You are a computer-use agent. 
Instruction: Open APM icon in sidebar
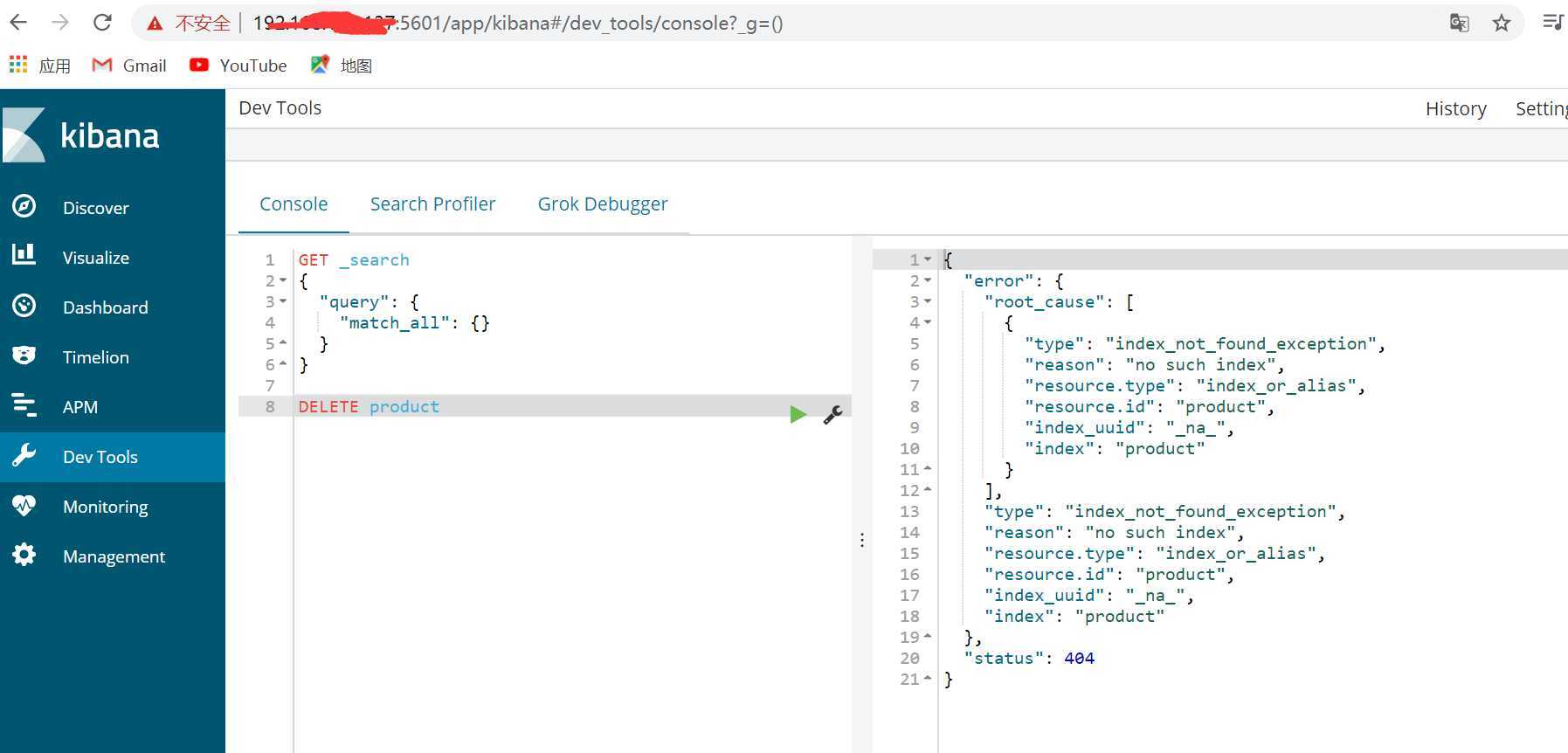click(24, 405)
